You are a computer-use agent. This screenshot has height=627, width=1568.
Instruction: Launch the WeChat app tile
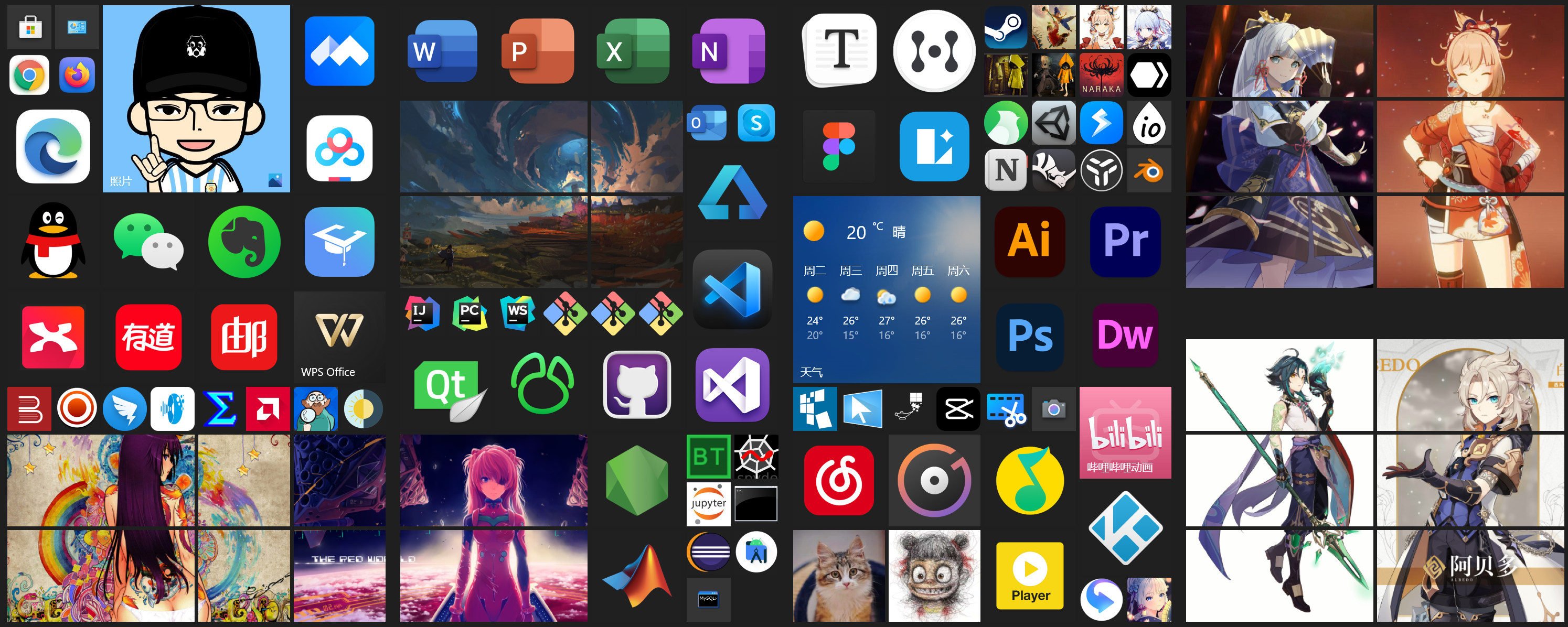point(148,242)
